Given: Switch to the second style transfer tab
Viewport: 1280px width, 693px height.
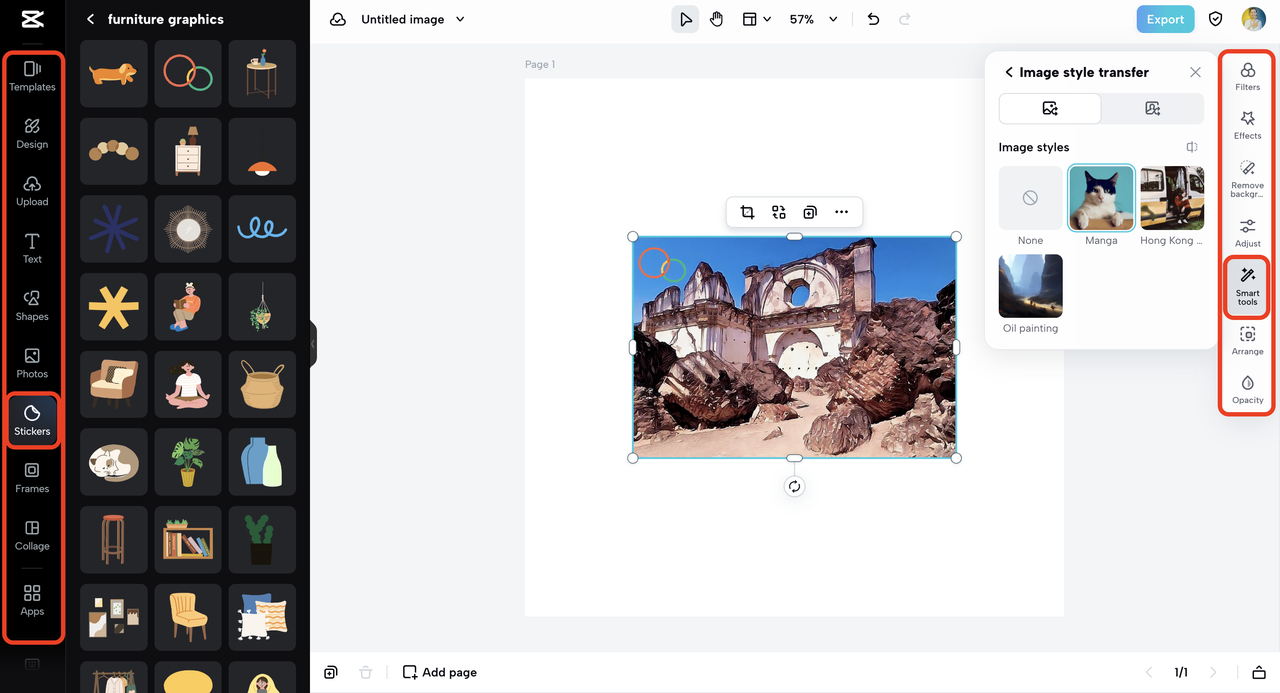Looking at the screenshot, I should [1152, 108].
